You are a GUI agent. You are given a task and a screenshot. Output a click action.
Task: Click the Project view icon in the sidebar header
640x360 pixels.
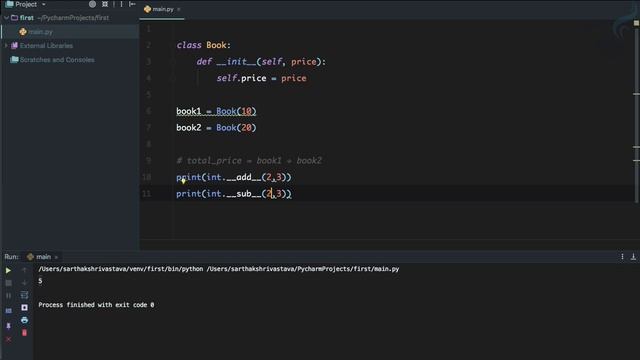point(9,4)
